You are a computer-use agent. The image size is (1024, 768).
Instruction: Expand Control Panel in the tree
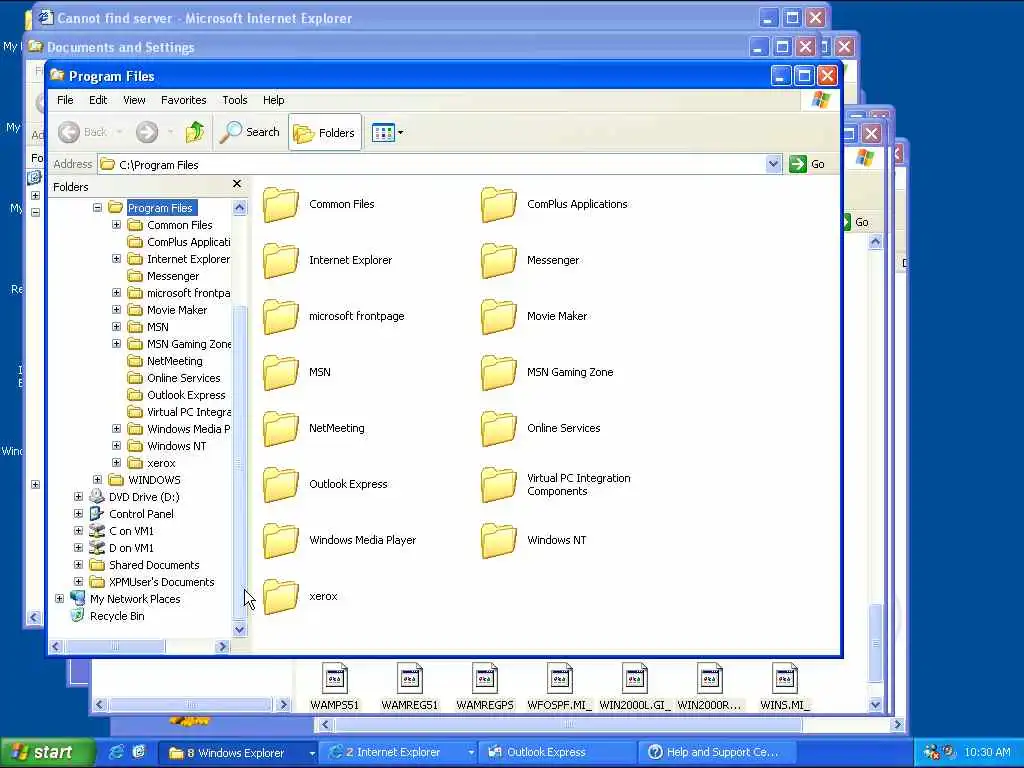78,513
